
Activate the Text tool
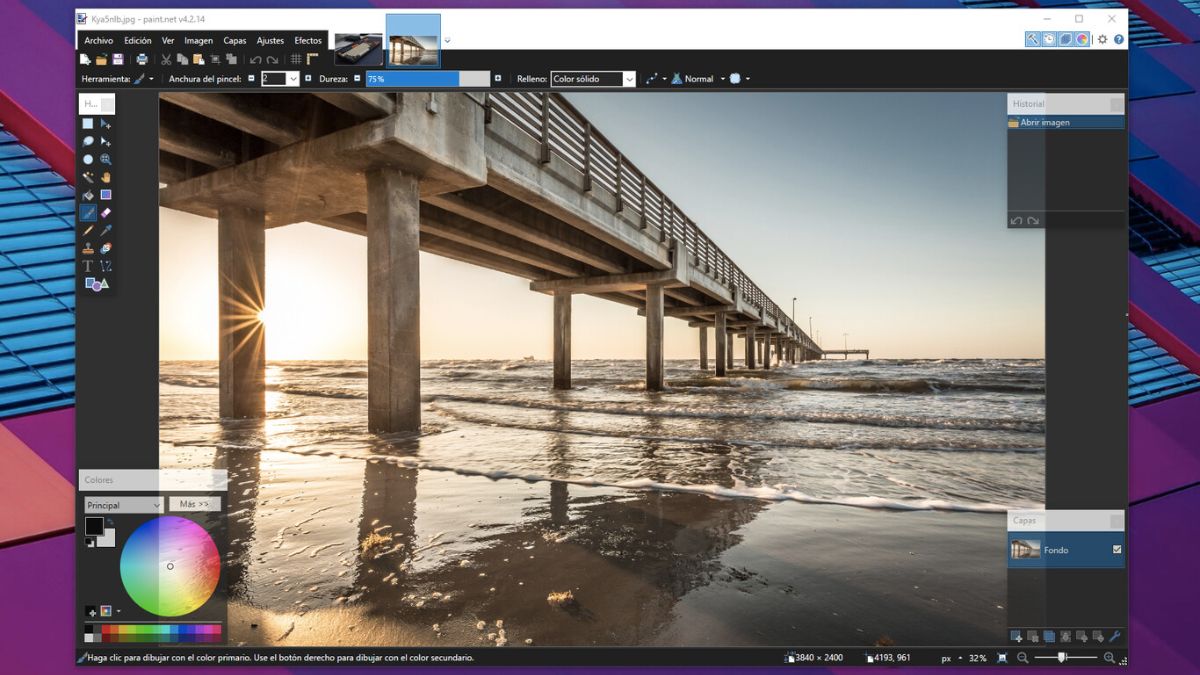[x=88, y=266]
